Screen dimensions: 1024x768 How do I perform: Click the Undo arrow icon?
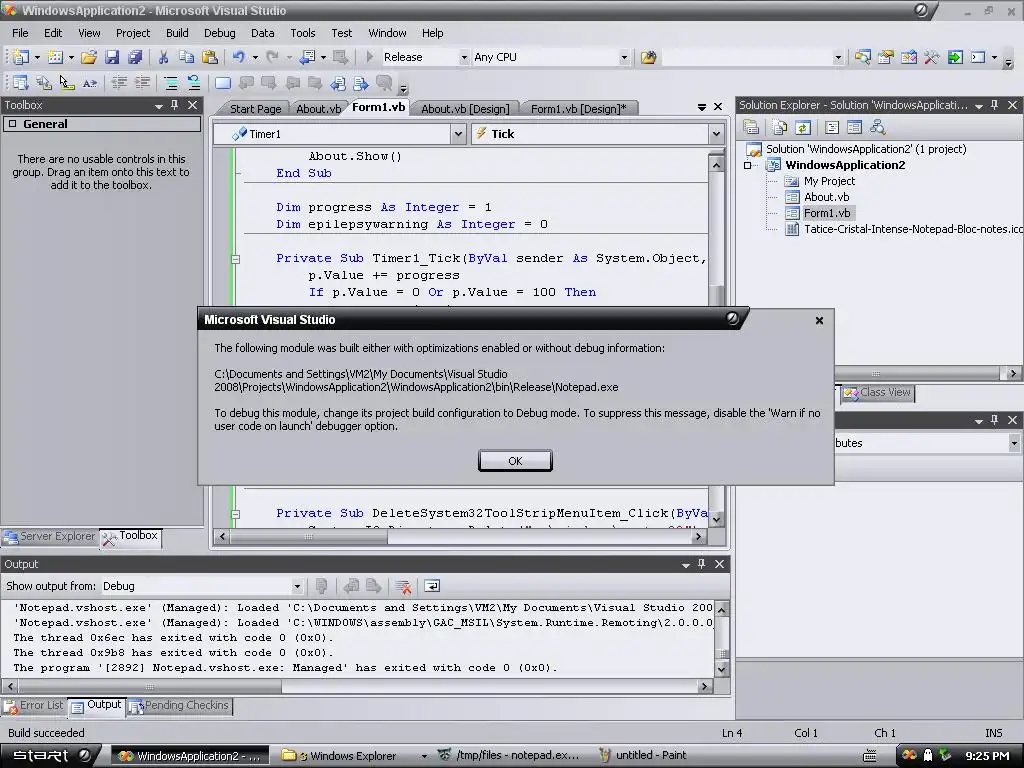tap(238, 57)
